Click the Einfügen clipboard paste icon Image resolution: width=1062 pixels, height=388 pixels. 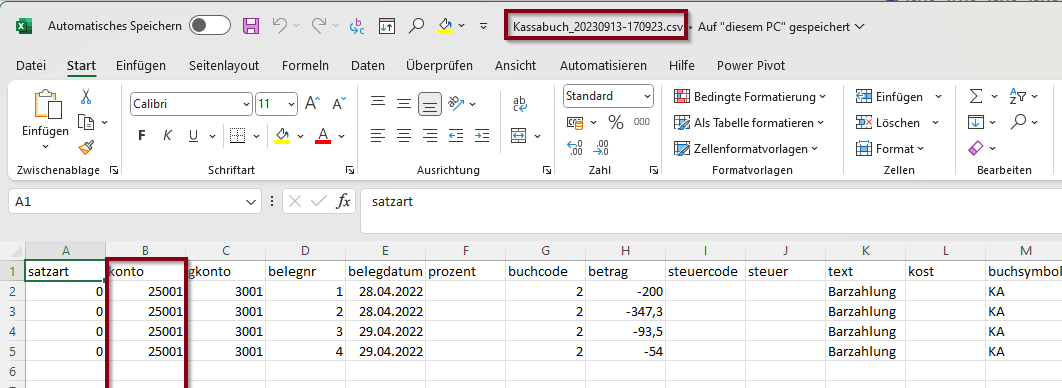[47, 105]
